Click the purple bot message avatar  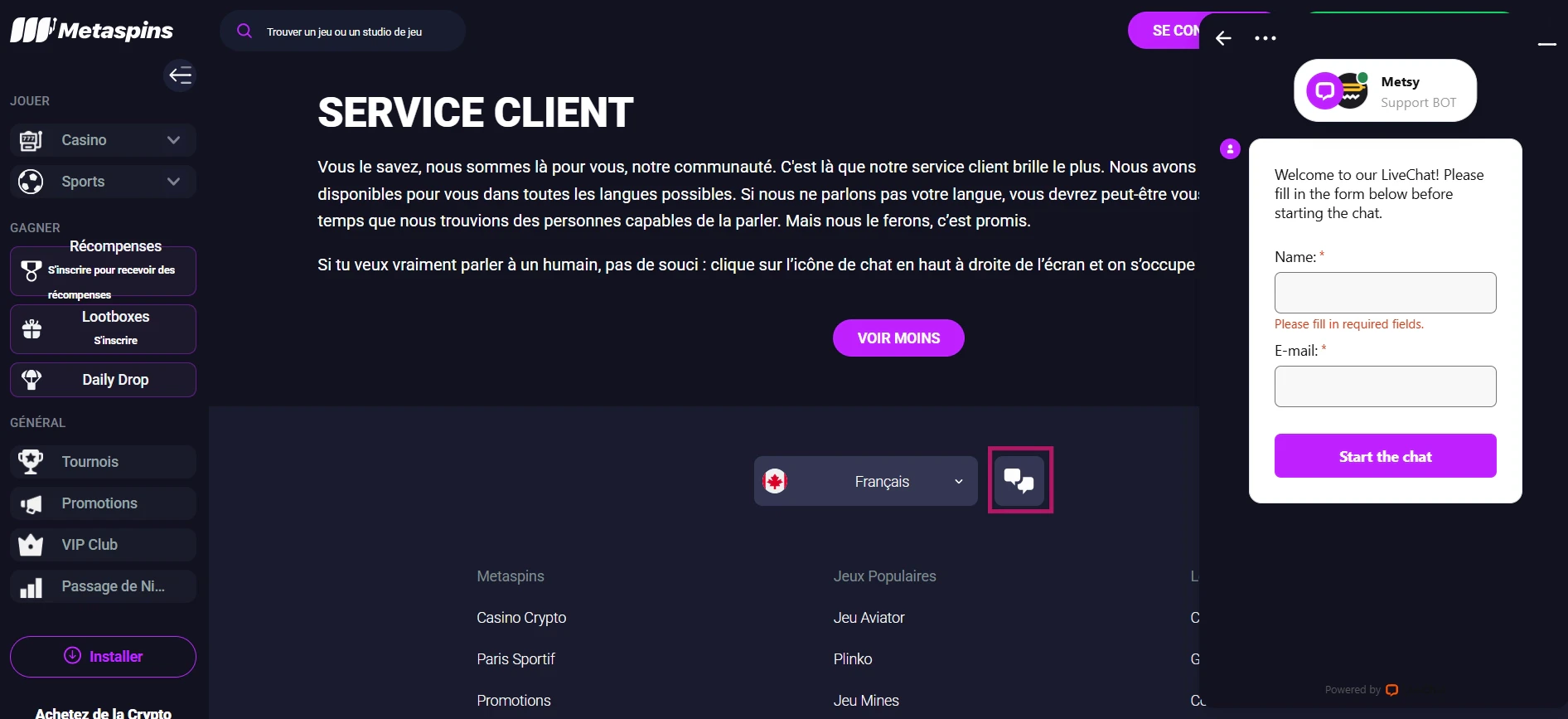[x=1230, y=148]
